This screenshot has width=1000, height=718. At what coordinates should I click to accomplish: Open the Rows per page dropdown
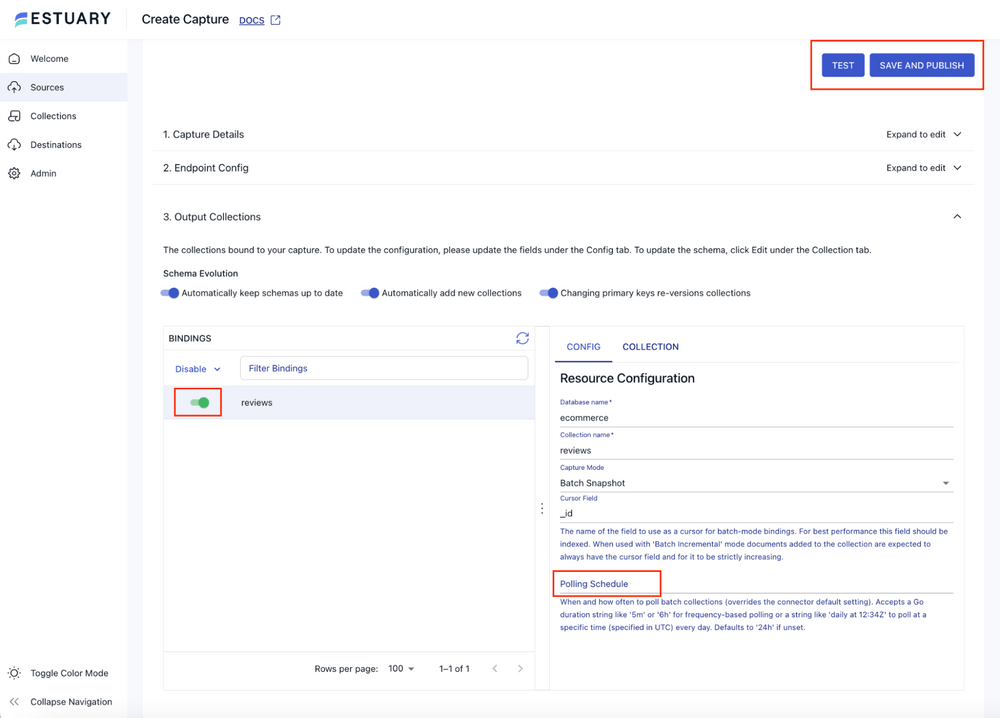[401, 669]
